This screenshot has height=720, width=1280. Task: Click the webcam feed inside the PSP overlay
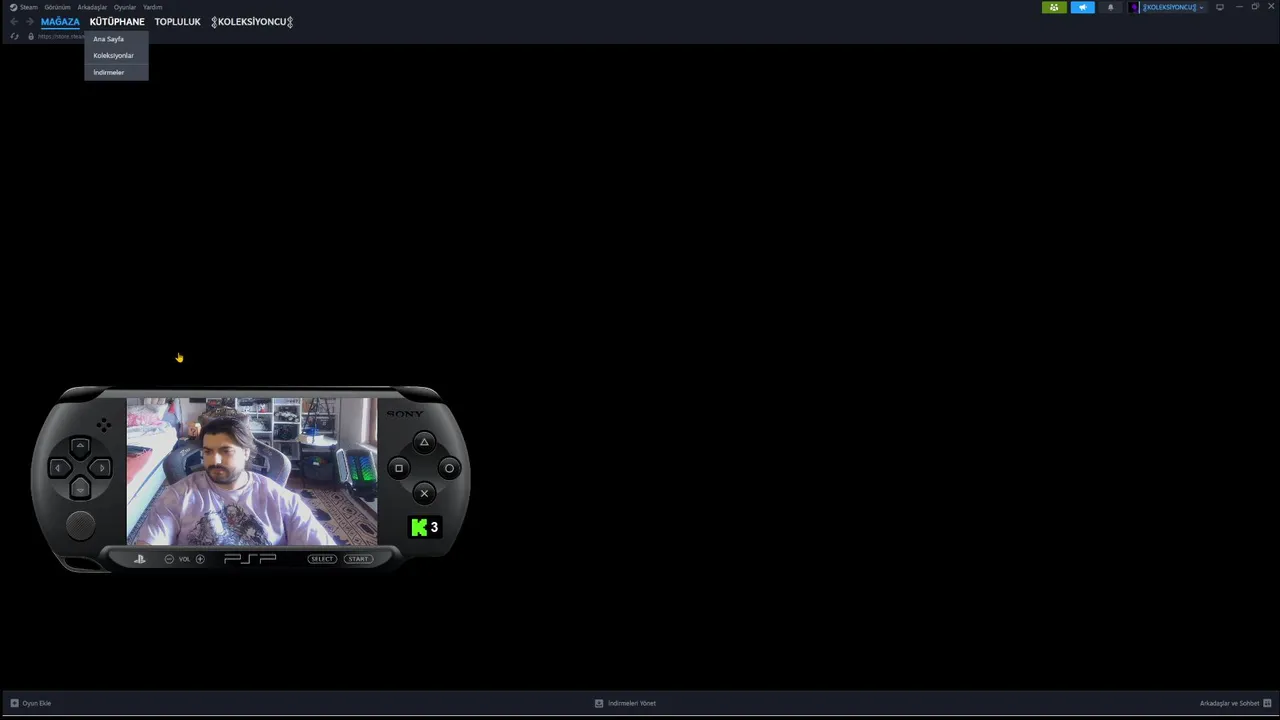pos(252,472)
